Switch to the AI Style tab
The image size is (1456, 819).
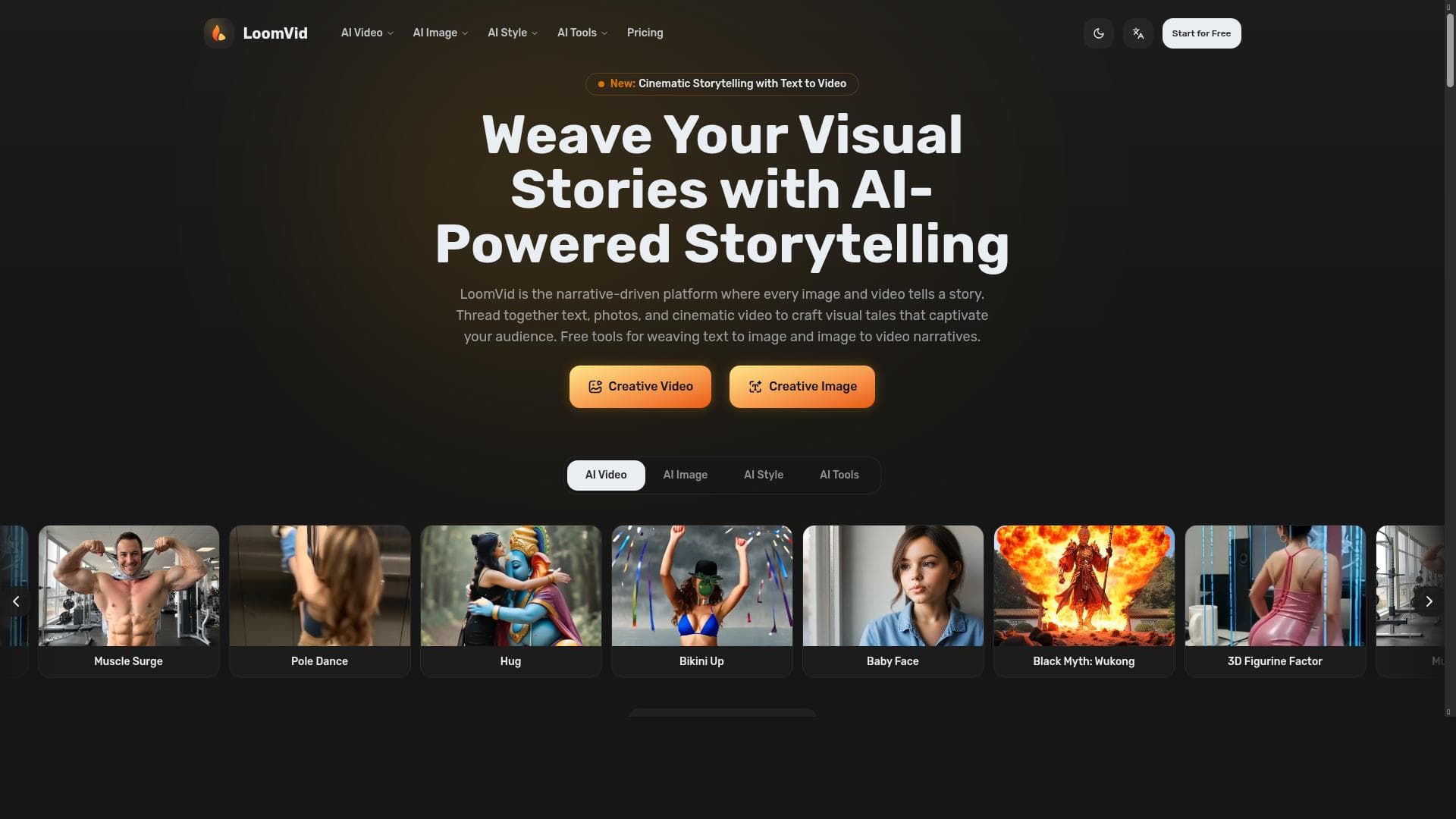[763, 475]
